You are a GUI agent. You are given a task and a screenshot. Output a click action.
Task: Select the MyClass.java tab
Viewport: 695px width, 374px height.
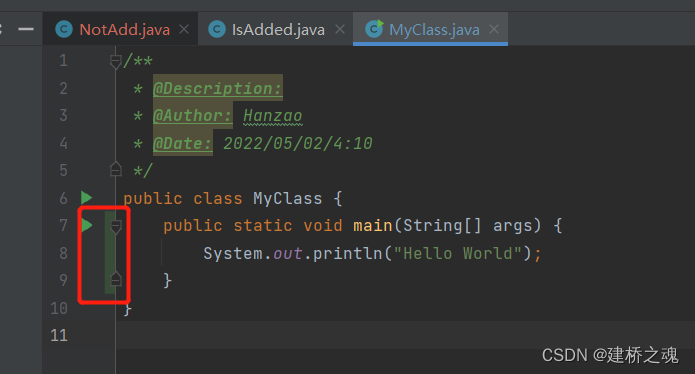[x=430, y=29]
